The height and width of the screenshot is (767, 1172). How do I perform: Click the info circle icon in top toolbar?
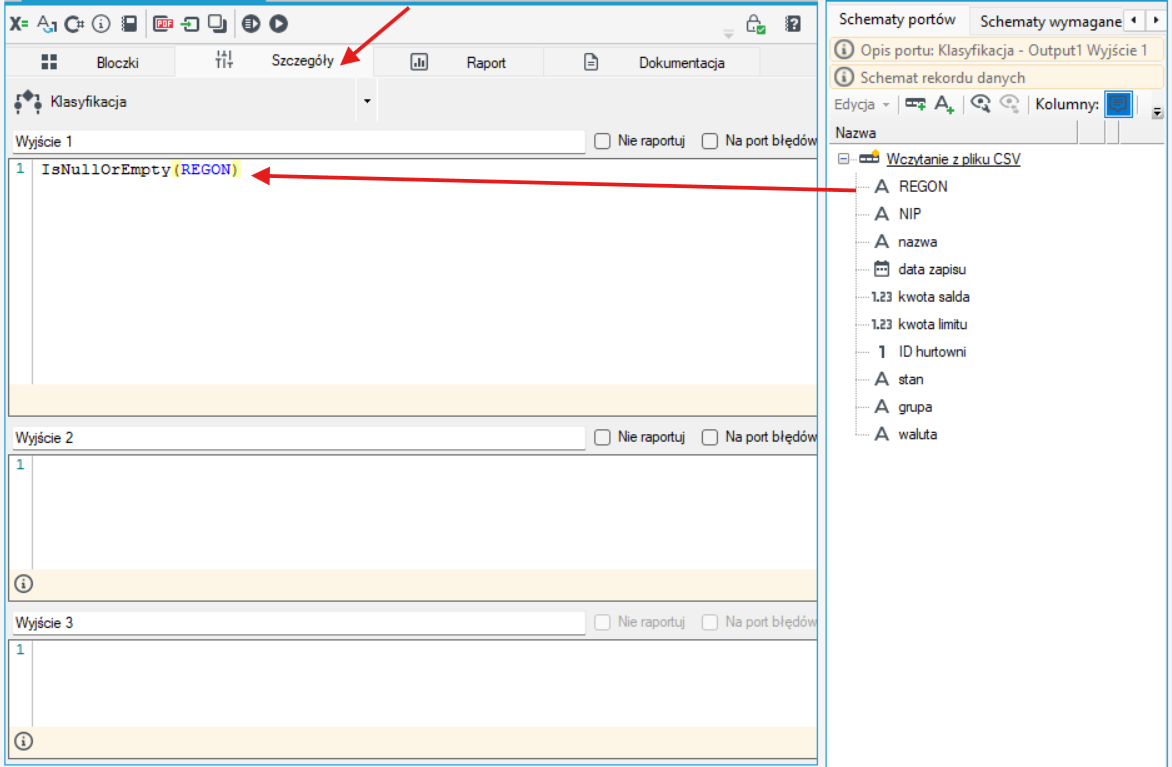(x=101, y=24)
